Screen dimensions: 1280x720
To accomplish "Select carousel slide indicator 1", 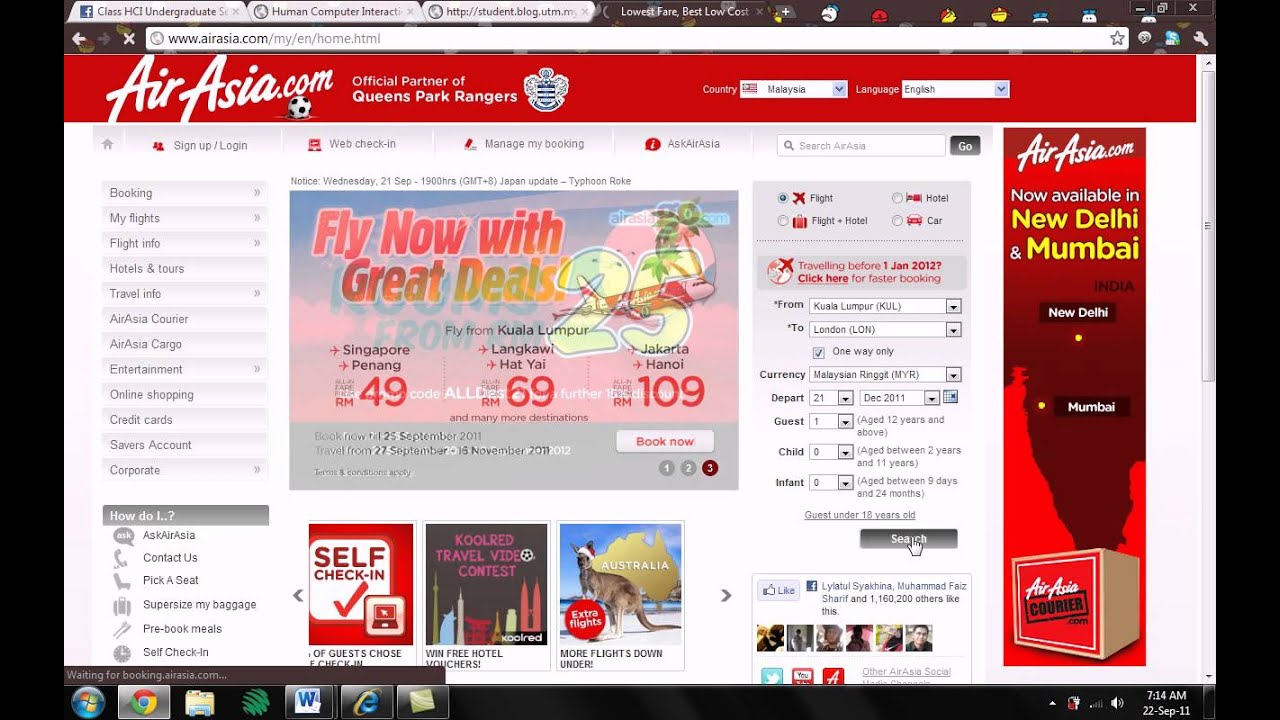I will point(667,468).
